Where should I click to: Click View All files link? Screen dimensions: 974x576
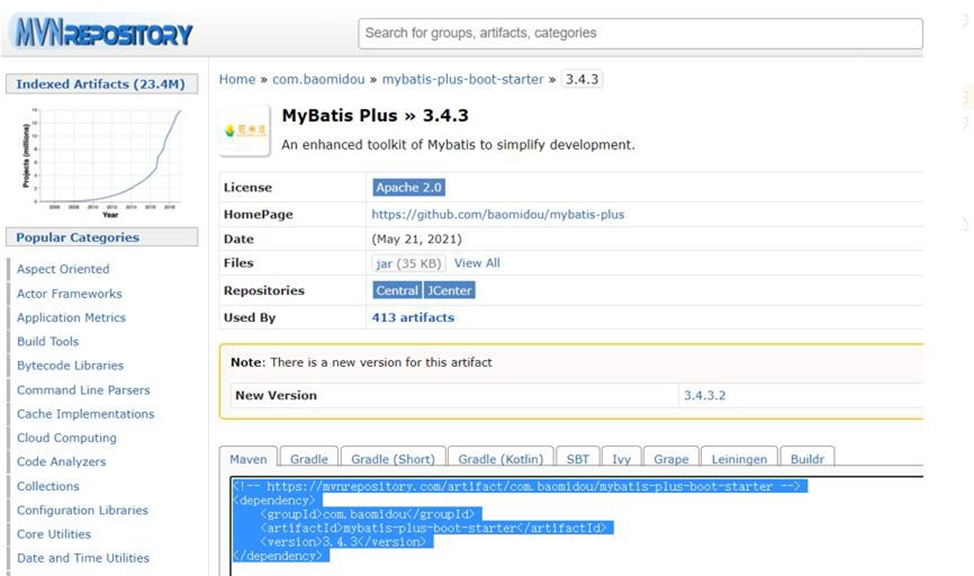tap(477, 263)
